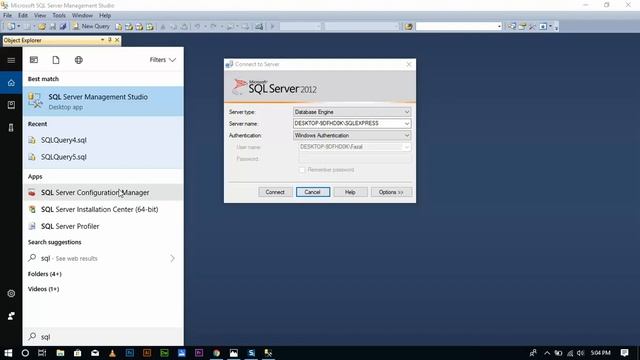Filter search results by Apps icon
This screenshot has height=360, width=640.
pos(34,60)
